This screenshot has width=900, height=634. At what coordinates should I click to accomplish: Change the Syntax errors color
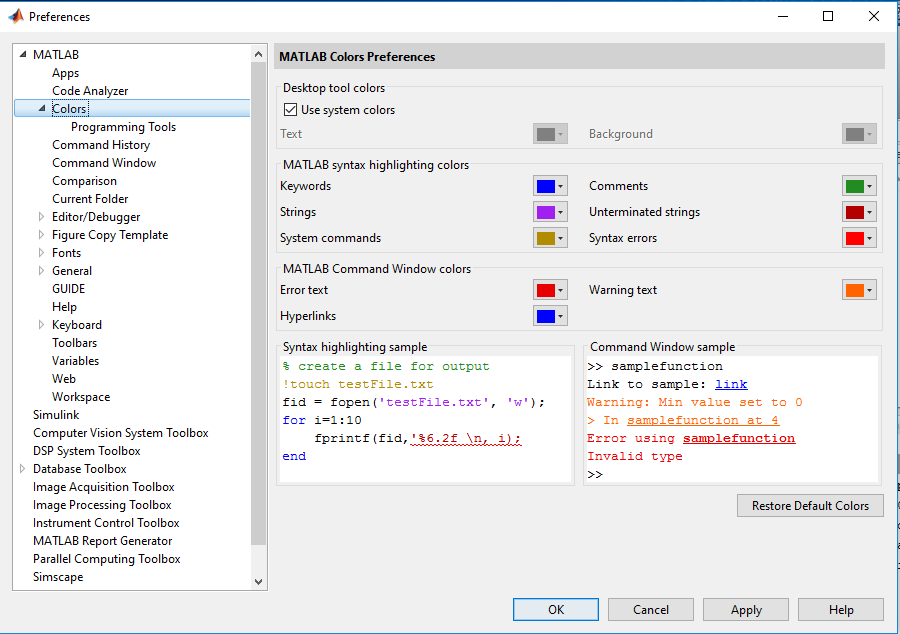(859, 238)
